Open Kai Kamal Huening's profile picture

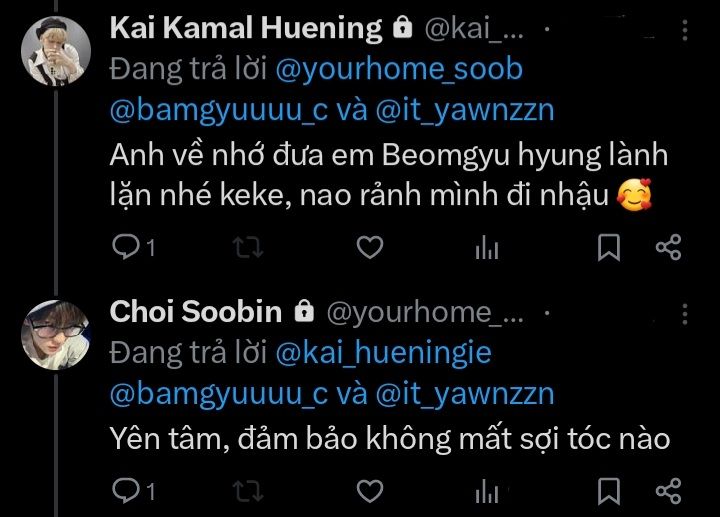click(x=56, y=51)
